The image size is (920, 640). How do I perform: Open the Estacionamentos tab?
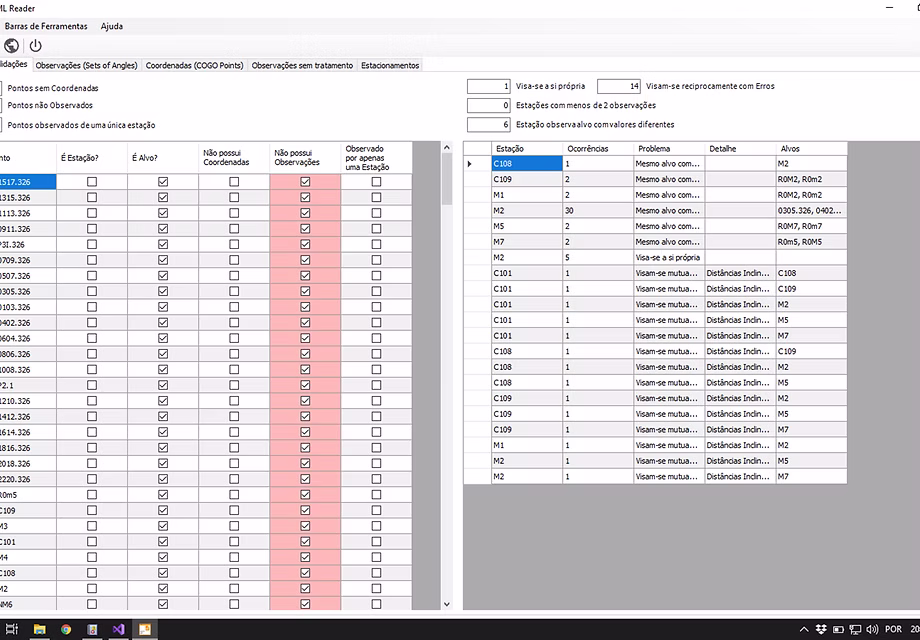click(390, 65)
